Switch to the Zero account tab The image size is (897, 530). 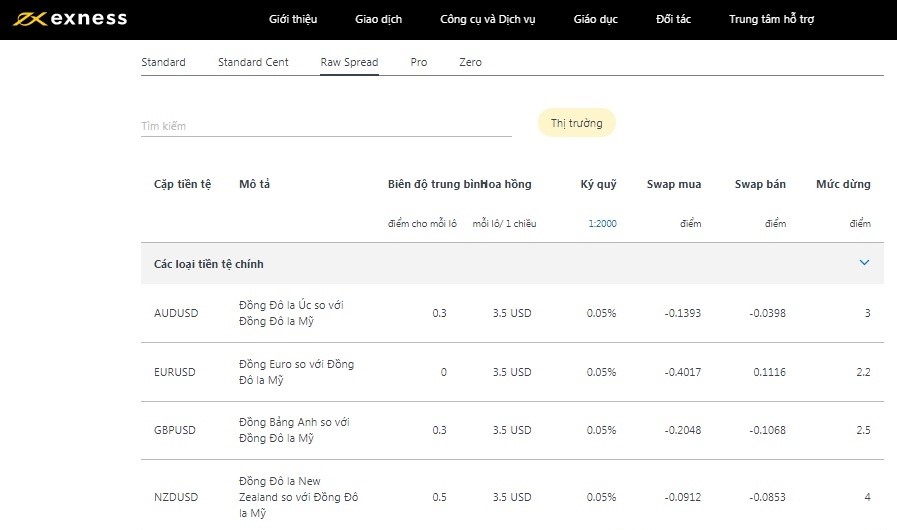pyautogui.click(x=470, y=62)
